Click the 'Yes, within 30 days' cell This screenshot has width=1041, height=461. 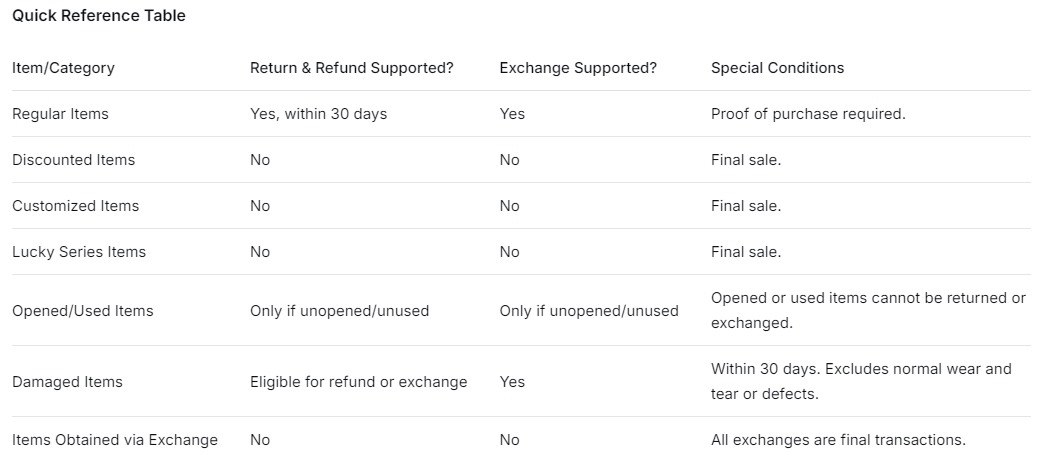point(318,114)
